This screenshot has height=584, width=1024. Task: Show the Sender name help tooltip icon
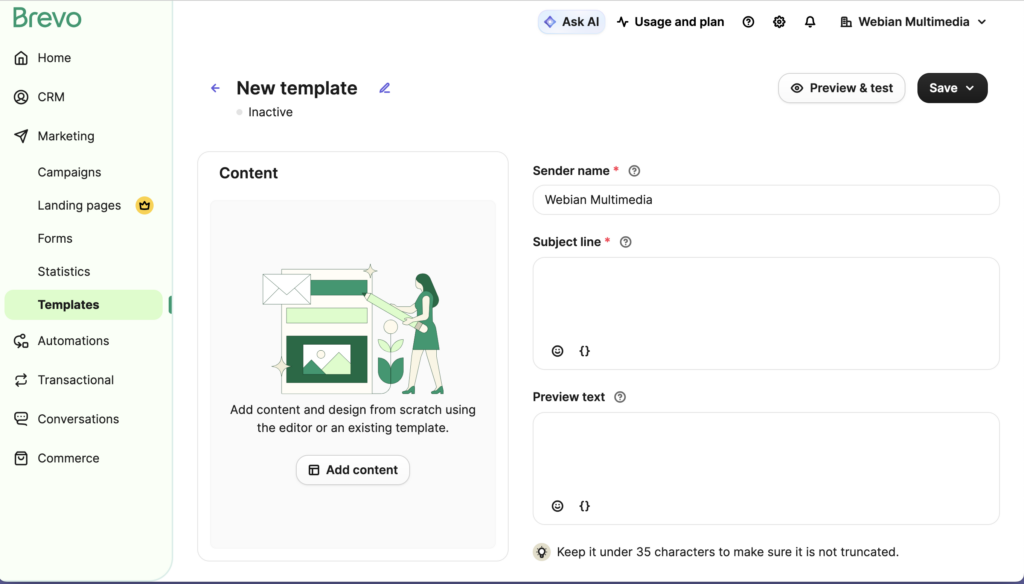click(634, 171)
